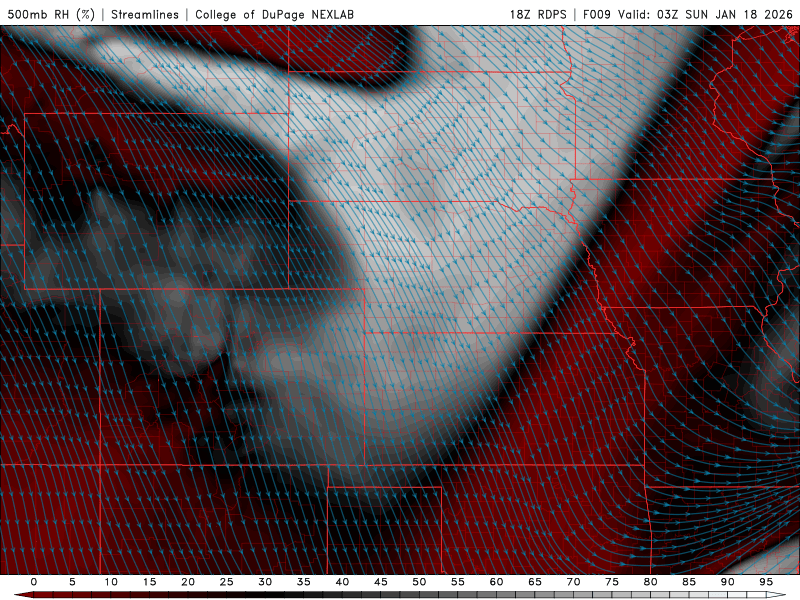The height and width of the screenshot is (600, 800).
Task: Select the "18Z RDPS" model run label
Action: [538, 14]
